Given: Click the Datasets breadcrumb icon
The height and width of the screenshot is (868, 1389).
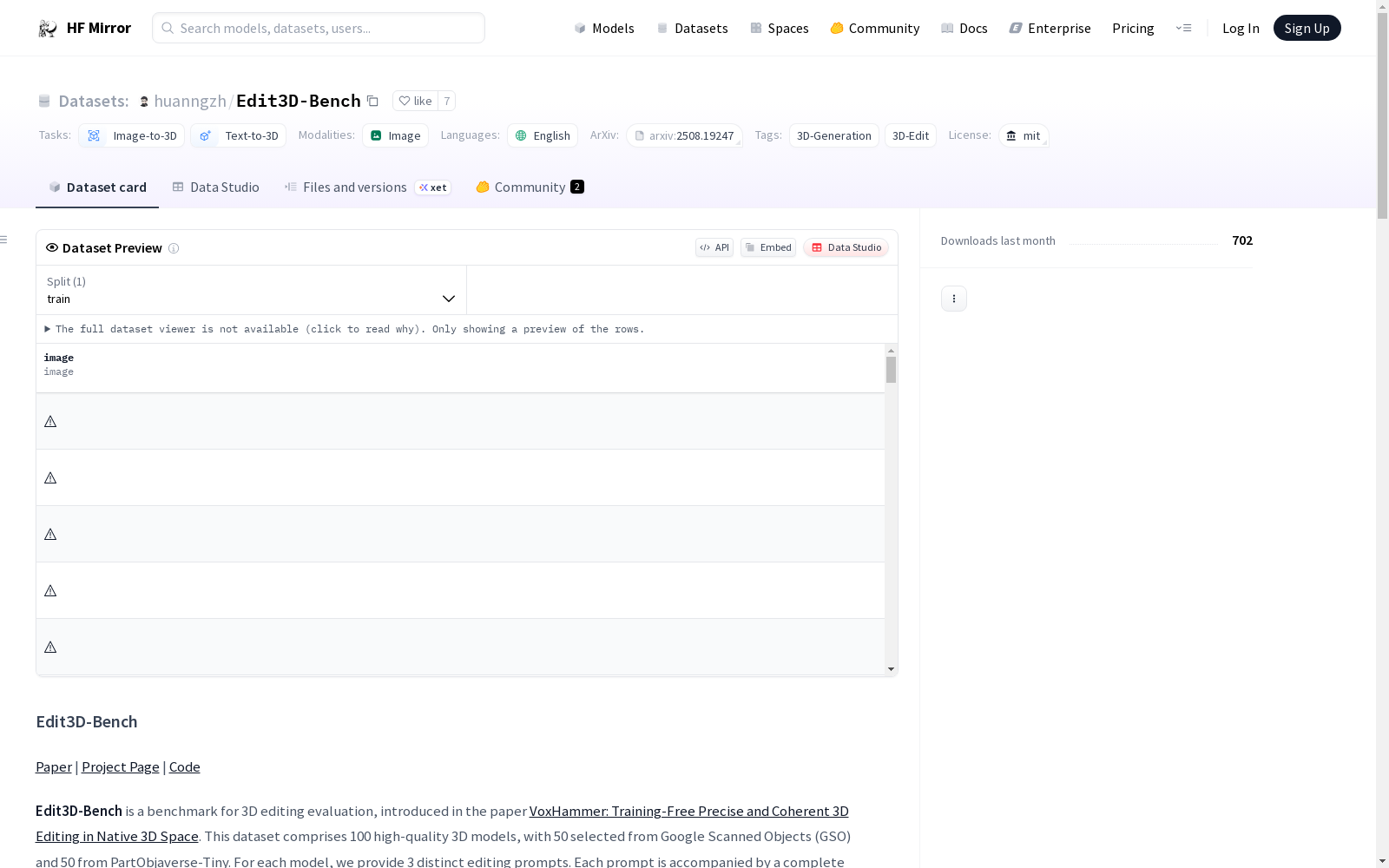Looking at the screenshot, I should point(44,102).
